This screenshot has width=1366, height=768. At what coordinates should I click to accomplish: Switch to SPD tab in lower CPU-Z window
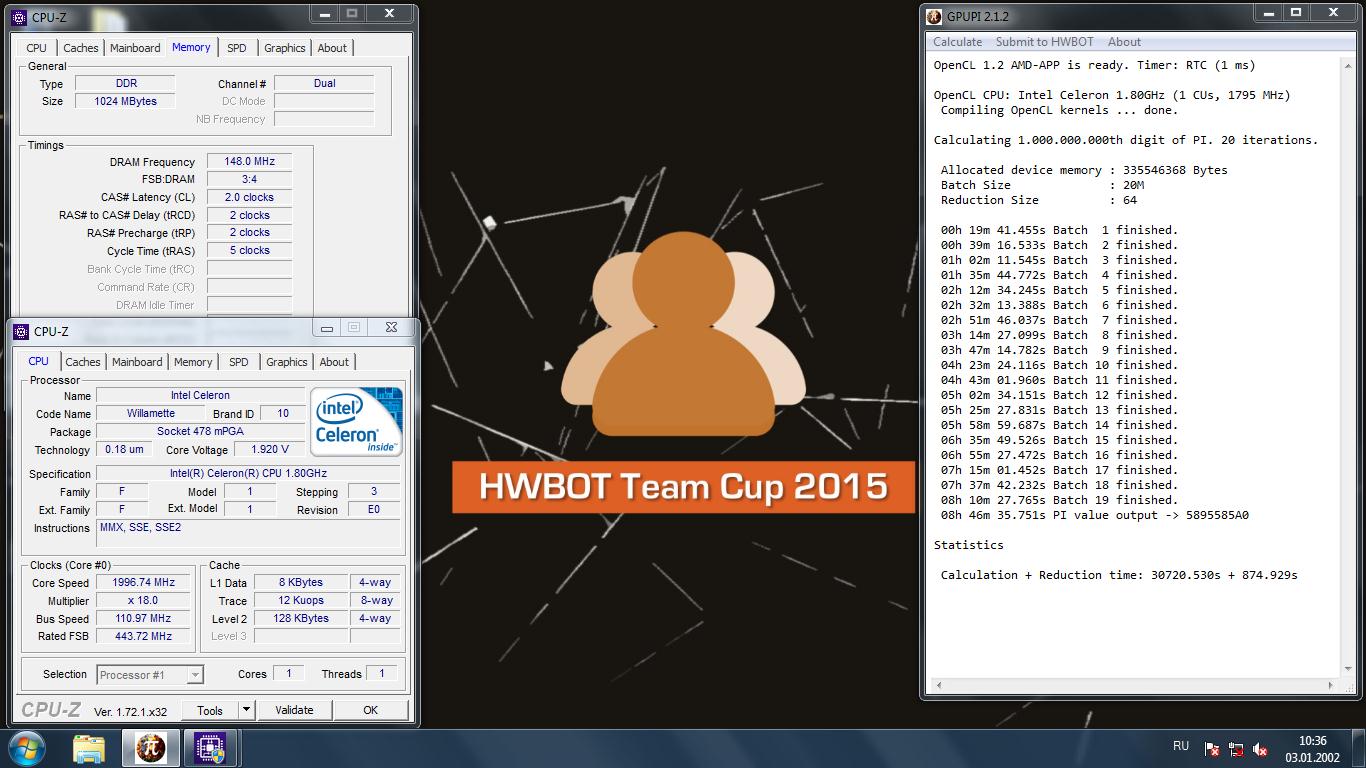click(238, 362)
